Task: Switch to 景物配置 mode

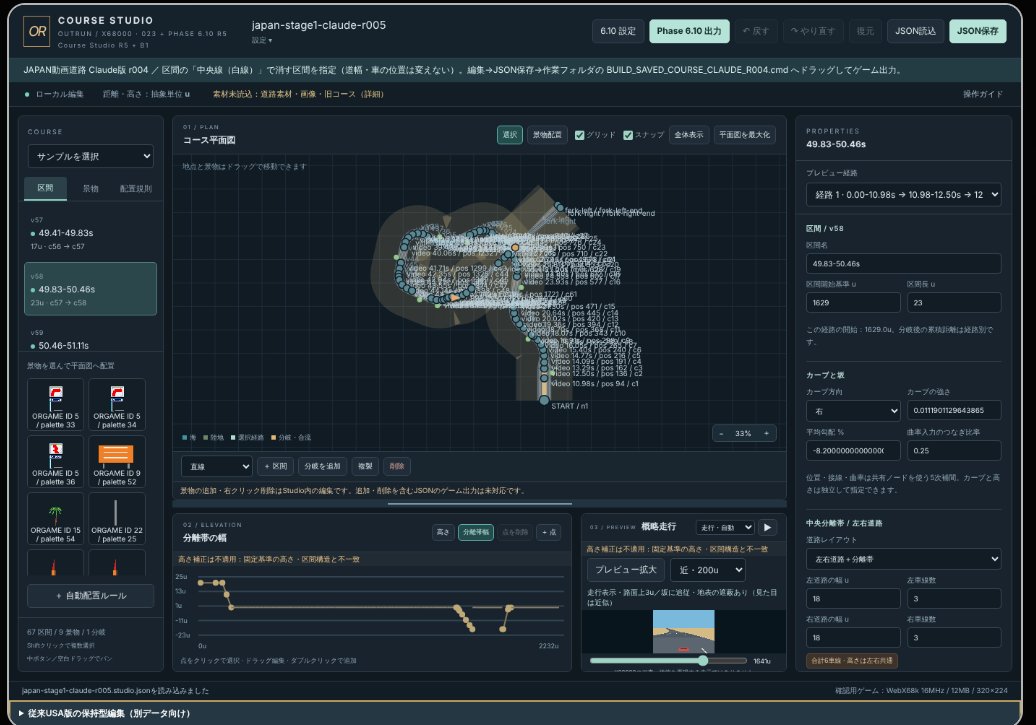Action: pyautogui.click(x=547, y=135)
